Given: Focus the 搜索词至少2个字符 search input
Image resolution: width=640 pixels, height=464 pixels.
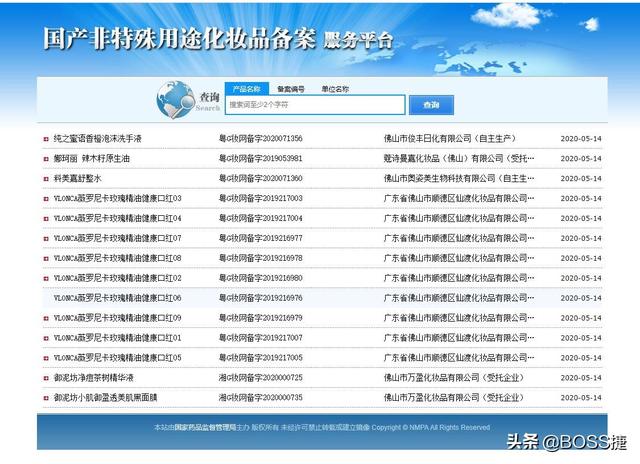Looking at the screenshot, I should click(x=315, y=105).
